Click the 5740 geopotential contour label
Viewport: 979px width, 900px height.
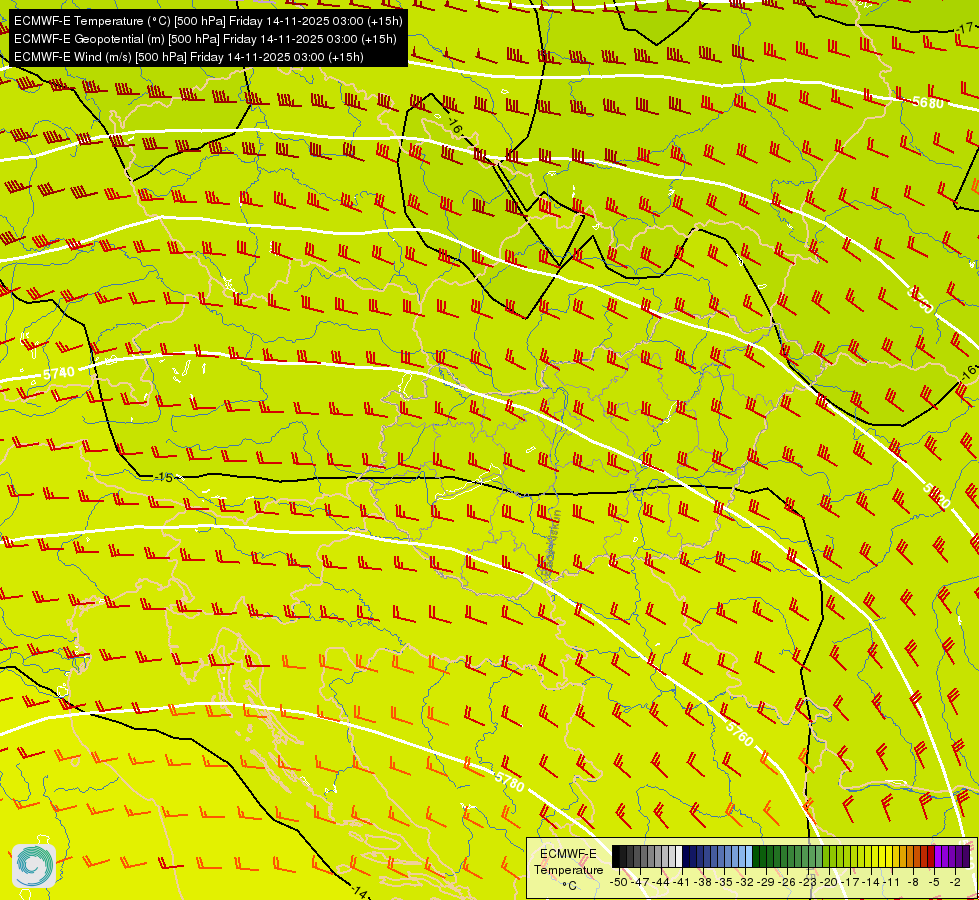point(59,373)
